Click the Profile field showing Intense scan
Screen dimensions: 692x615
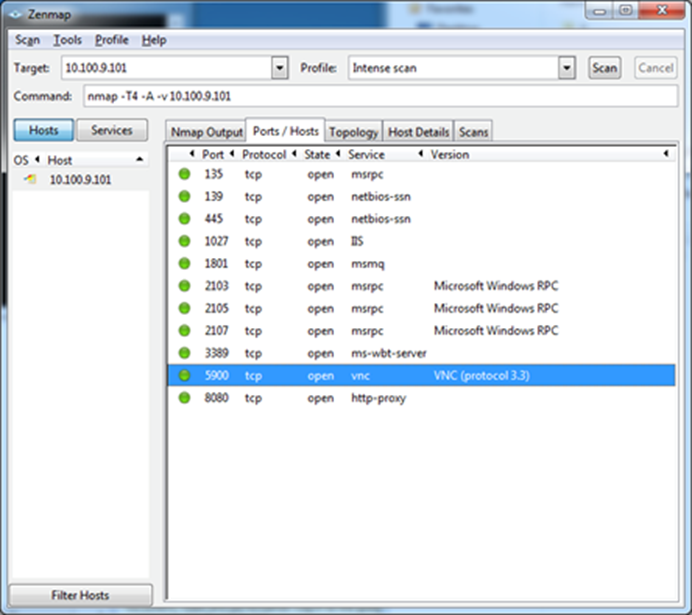[454, 68]
